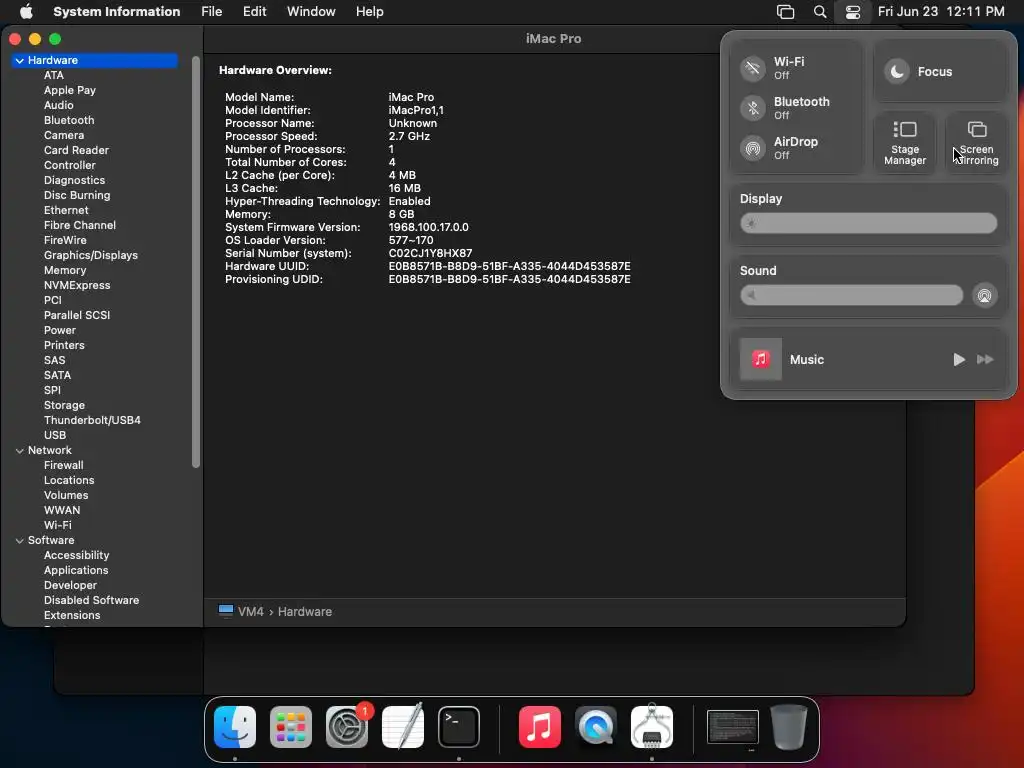This screenshot has height=768, width=1024.
Task: Click the date and time in menu bar
Action: pos(940,12)
